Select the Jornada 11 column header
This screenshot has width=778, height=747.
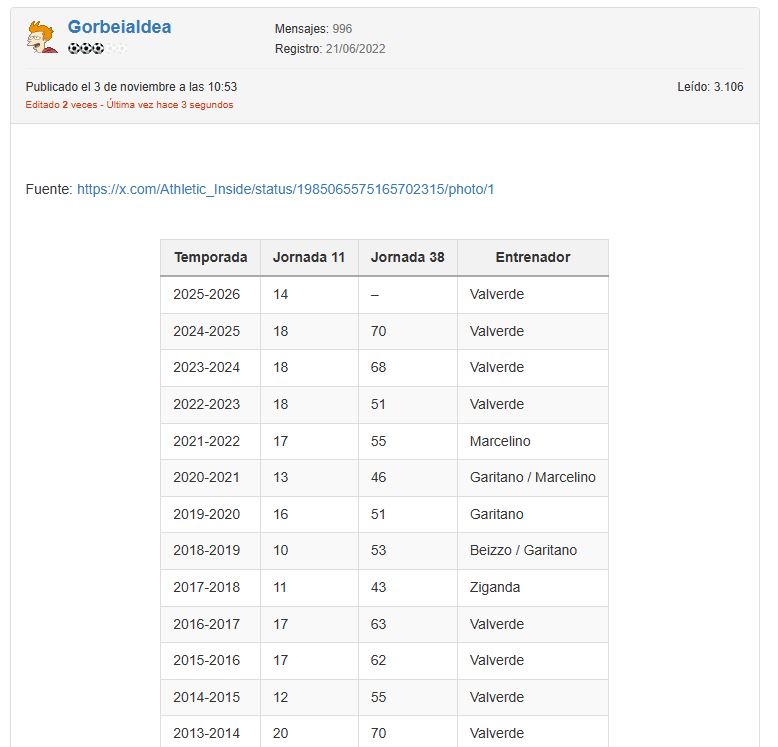[308, 257]
